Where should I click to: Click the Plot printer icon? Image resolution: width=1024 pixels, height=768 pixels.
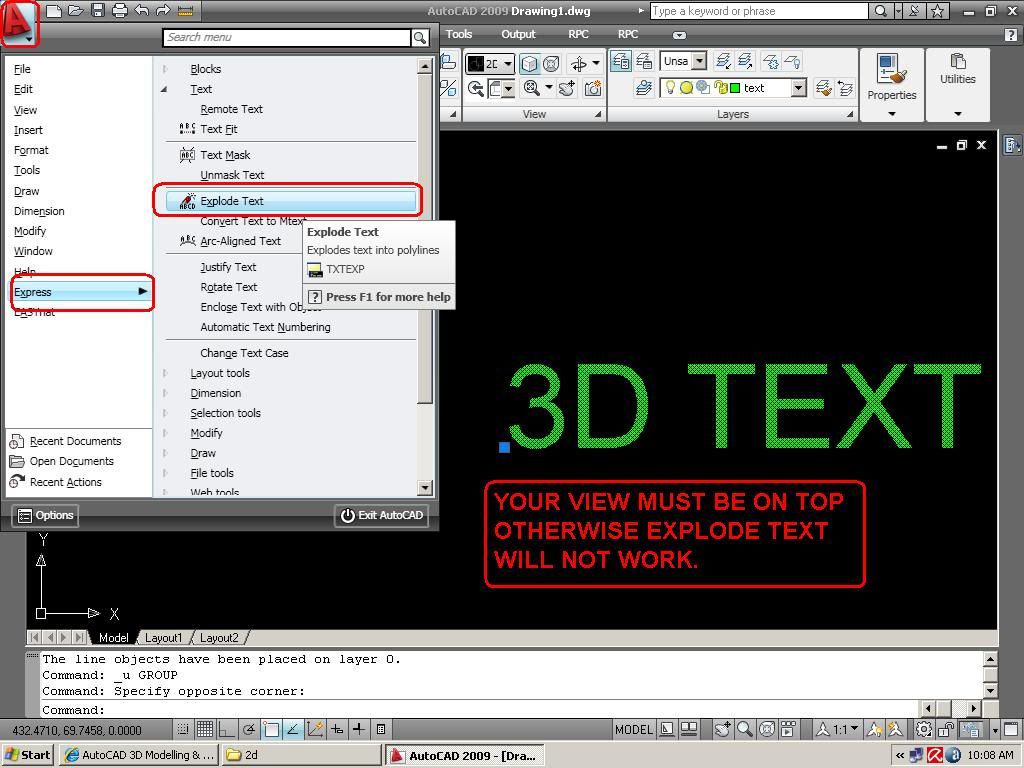120,11
